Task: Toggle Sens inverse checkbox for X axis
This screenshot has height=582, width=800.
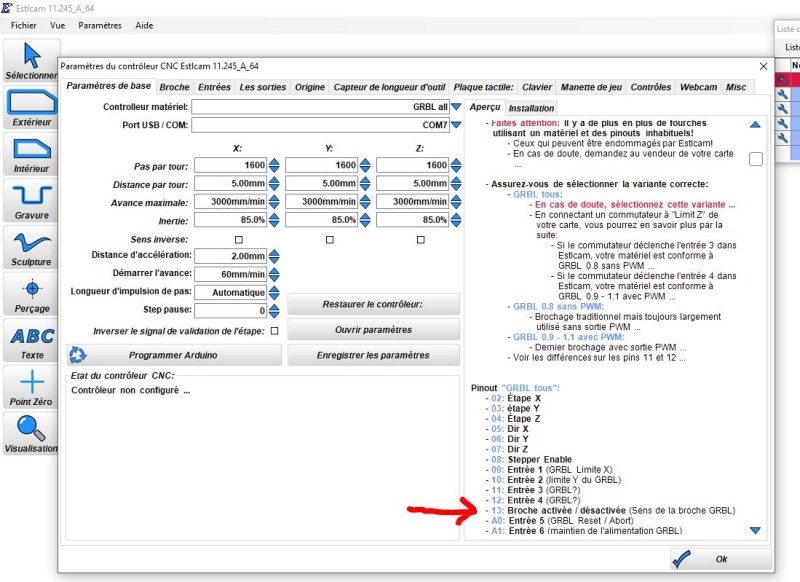Action: (238, 239)
